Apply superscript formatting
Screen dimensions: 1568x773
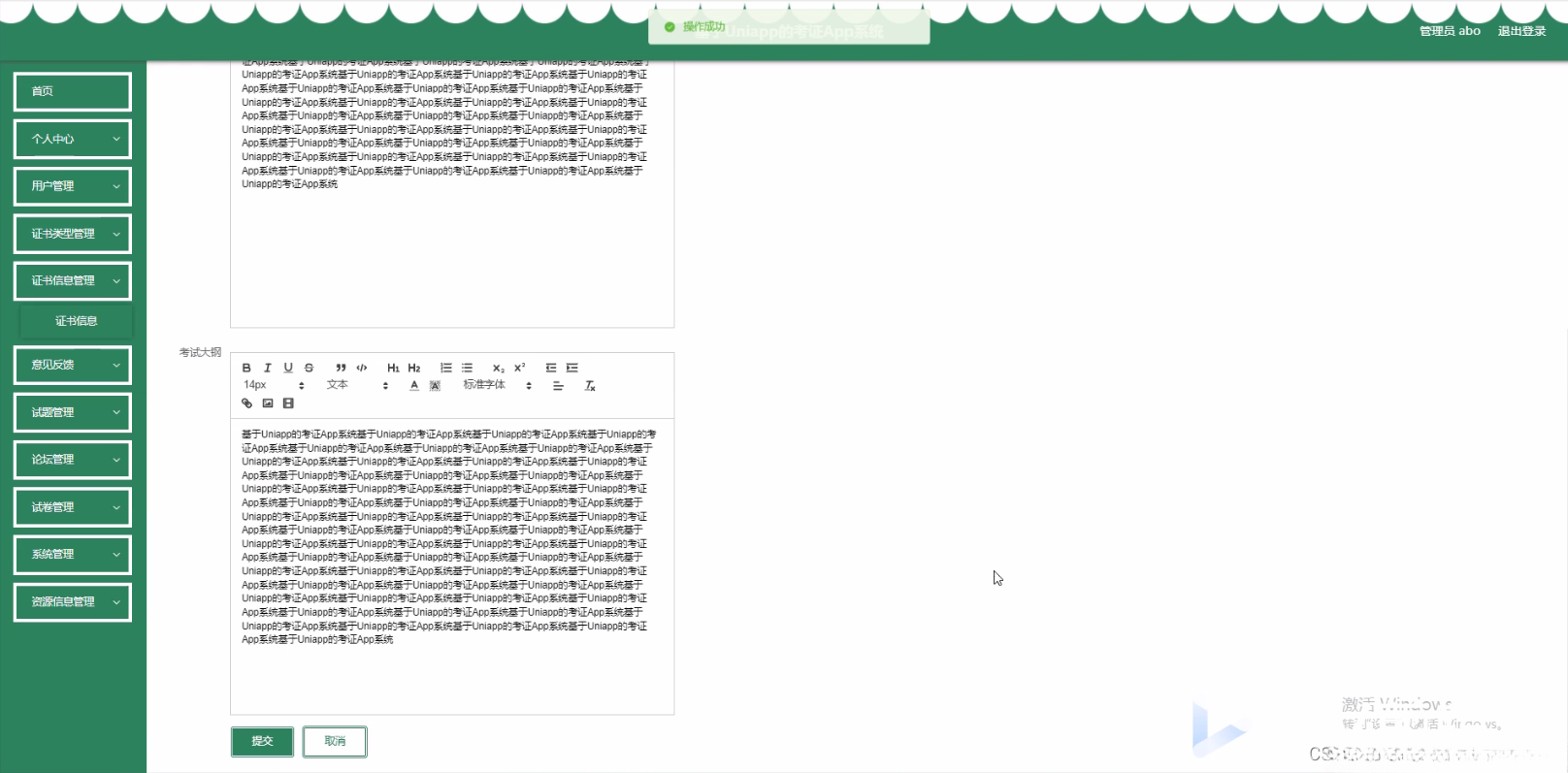520,368
